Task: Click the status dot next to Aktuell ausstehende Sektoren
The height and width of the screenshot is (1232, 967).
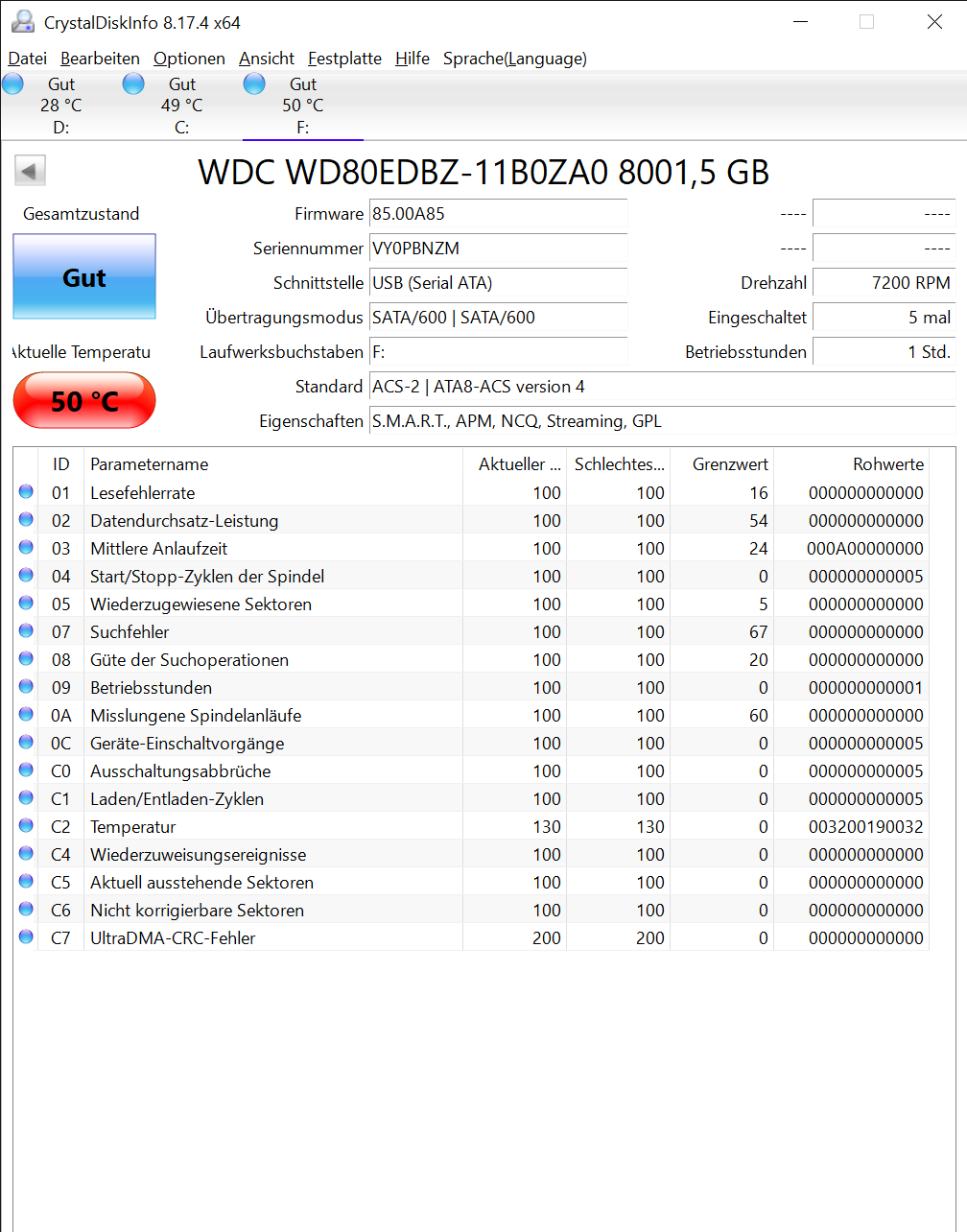Action: click(25, 881)
